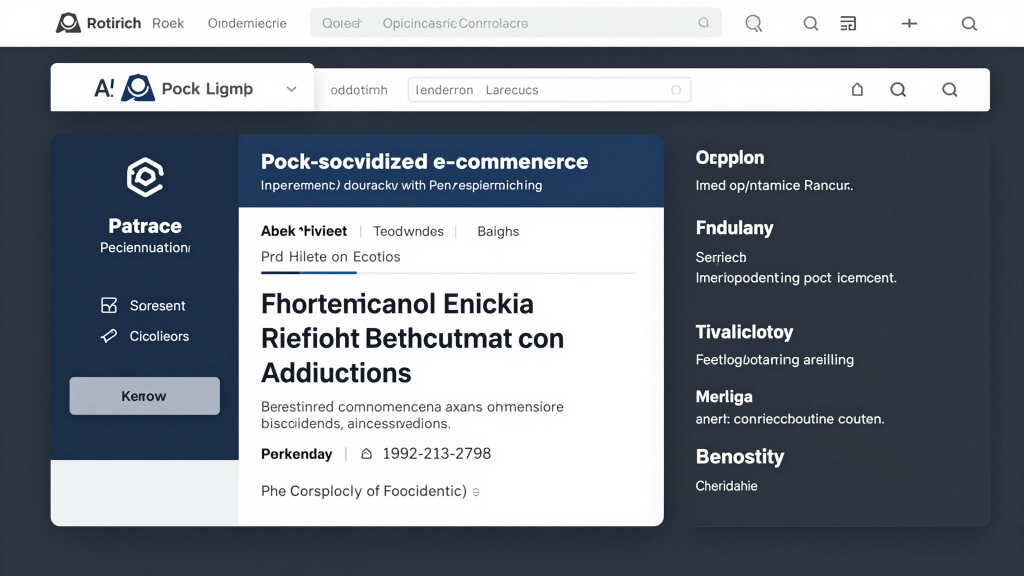Screen dimensions: 1024x576
Task: Click magnifier icon inside top search field
Action: coord(703,23)
